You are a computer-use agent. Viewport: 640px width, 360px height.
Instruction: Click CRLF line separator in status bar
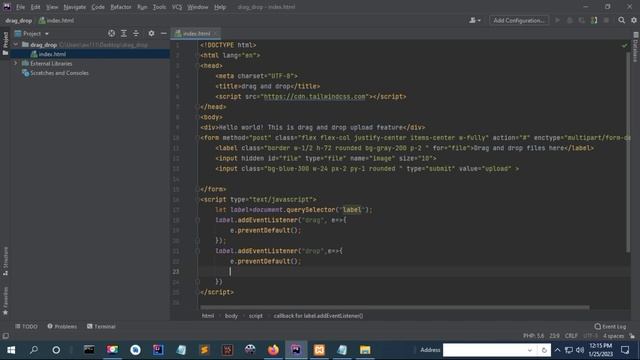(571, 336)
